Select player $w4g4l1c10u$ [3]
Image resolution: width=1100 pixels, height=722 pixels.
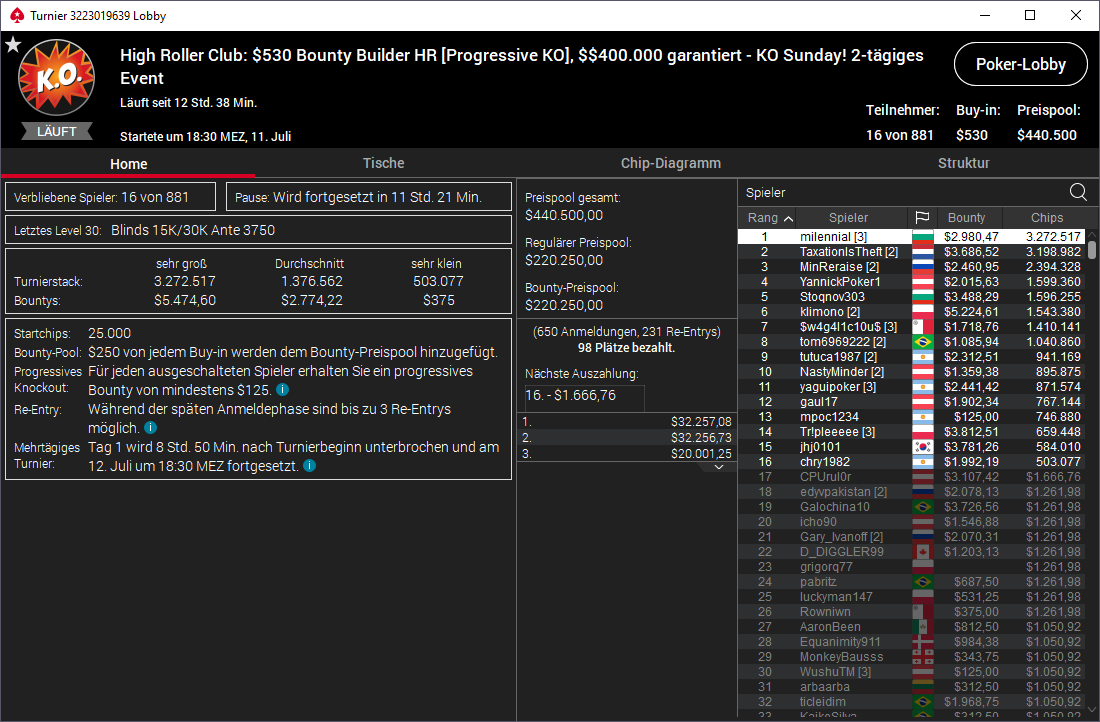[911, 327]
